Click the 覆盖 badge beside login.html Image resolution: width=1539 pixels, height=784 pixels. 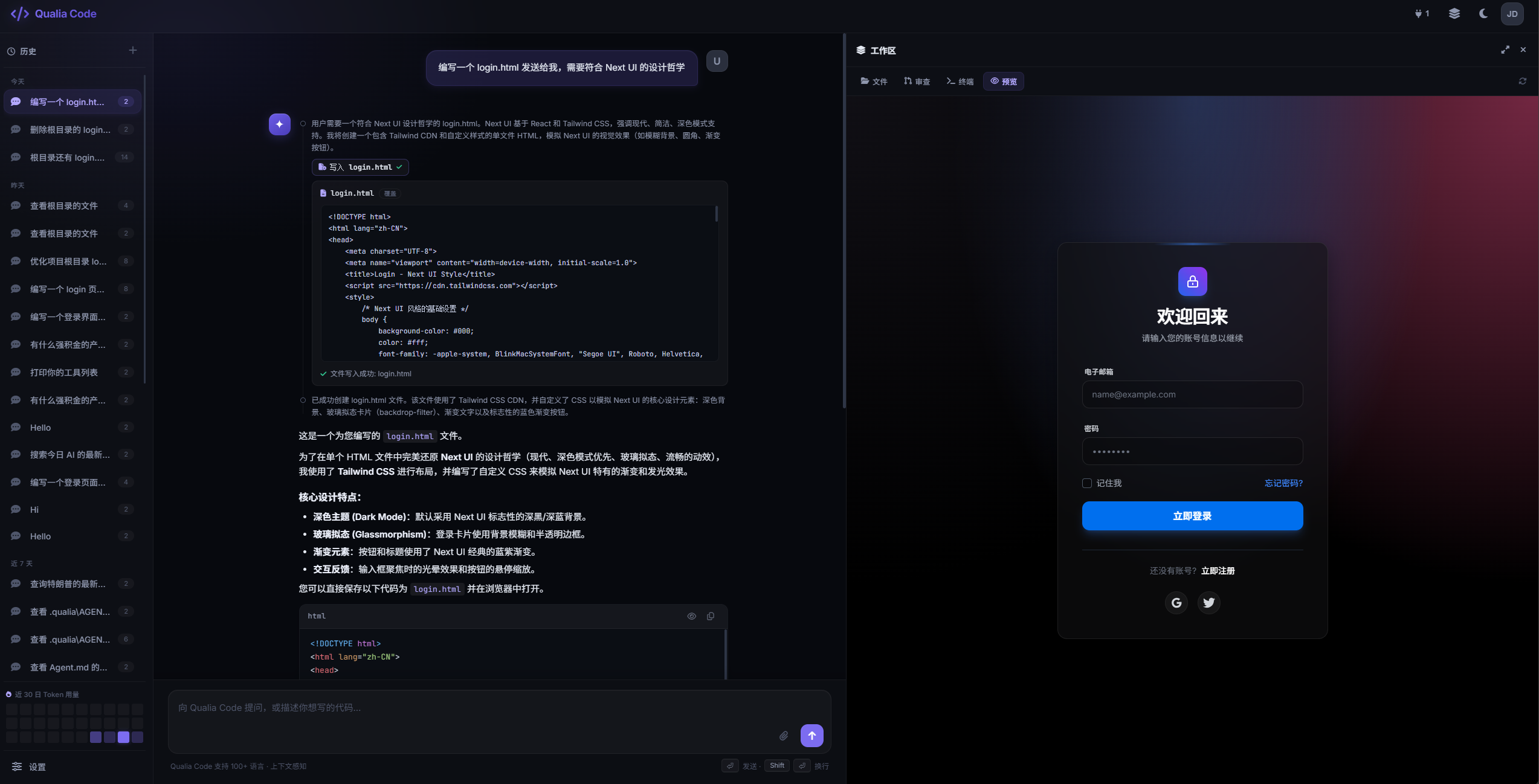[390, 194]
